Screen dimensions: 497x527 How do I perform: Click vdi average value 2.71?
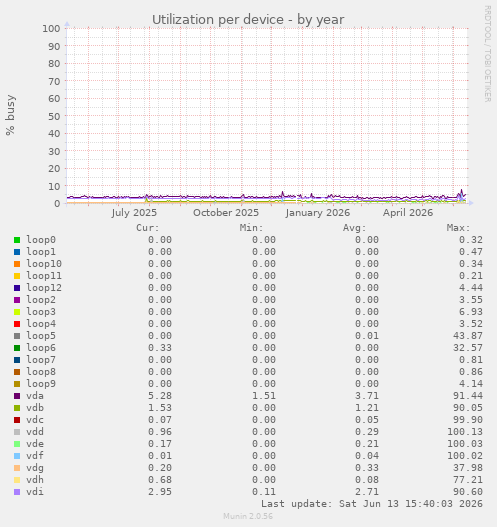(367, 492)
